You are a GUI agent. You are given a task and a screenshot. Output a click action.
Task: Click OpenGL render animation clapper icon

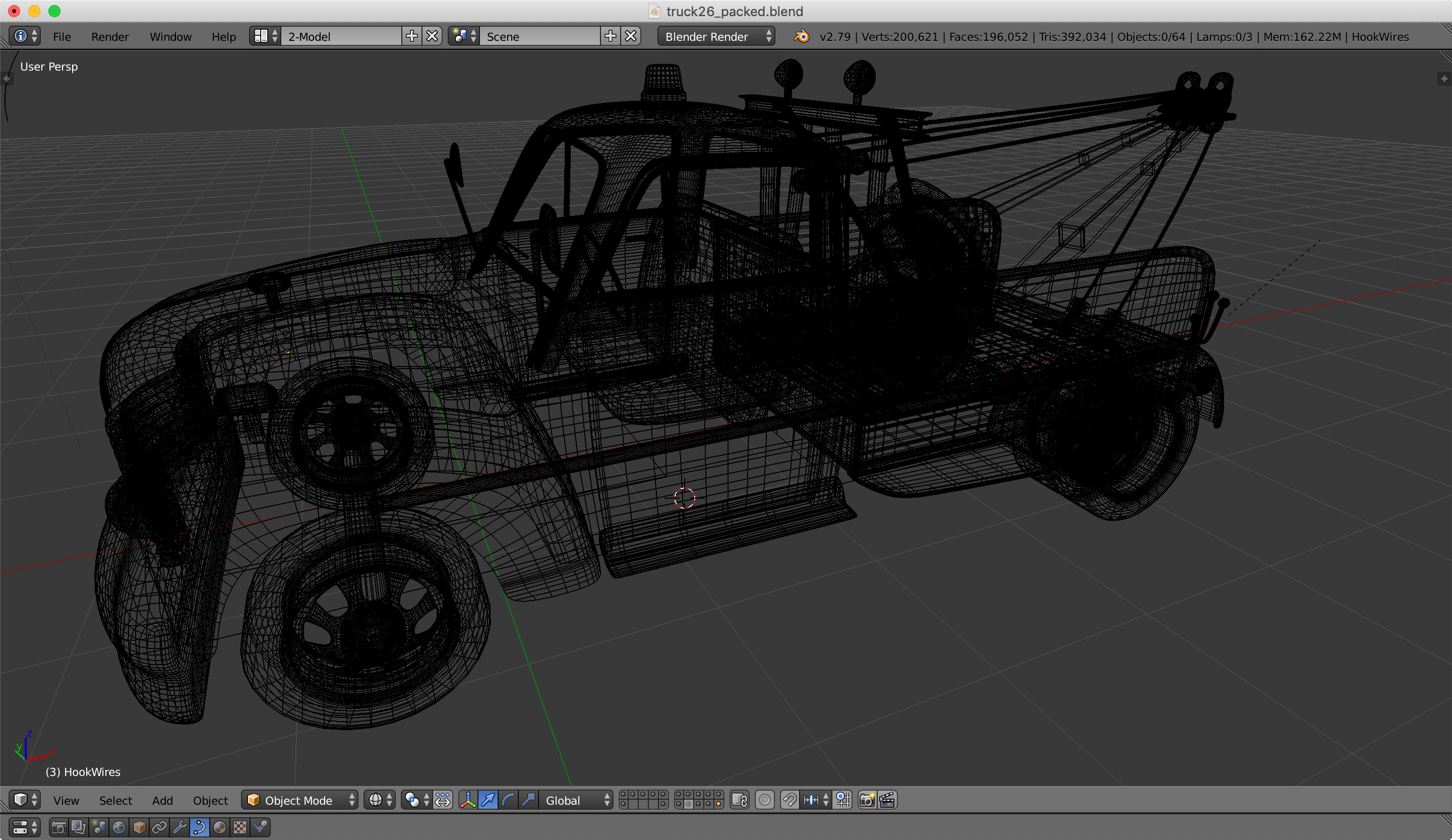887,800
